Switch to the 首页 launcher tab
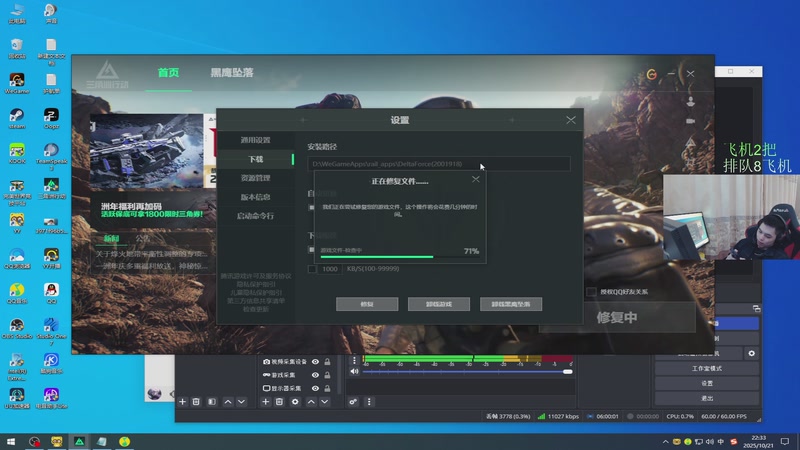The image size is (800, 450). coord(168,73)
